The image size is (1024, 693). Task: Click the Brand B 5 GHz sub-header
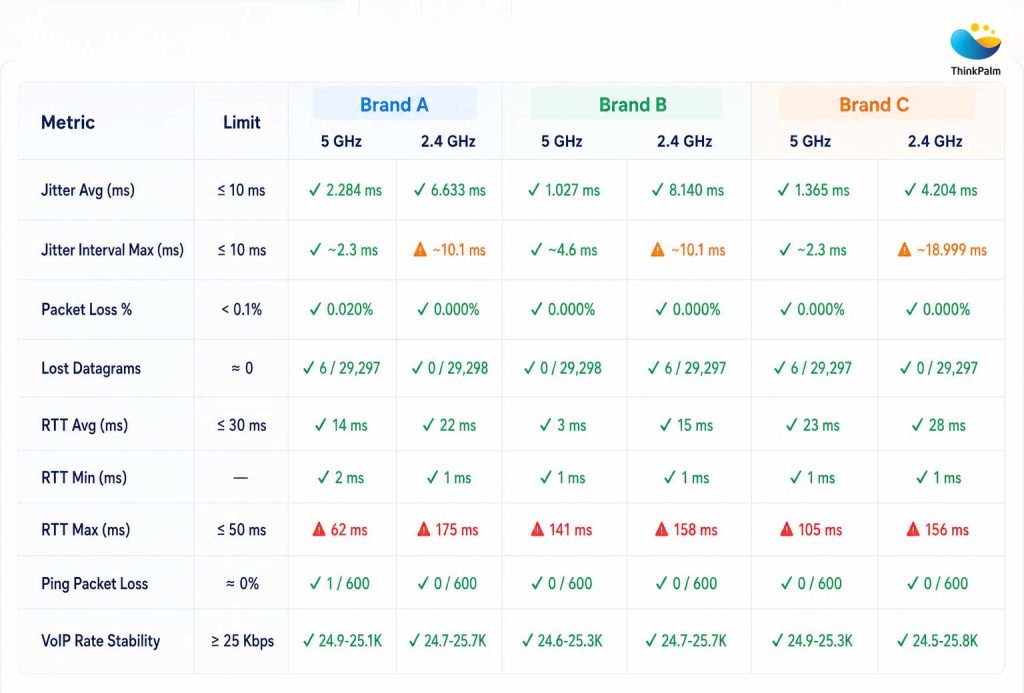(x=562, y=141)
